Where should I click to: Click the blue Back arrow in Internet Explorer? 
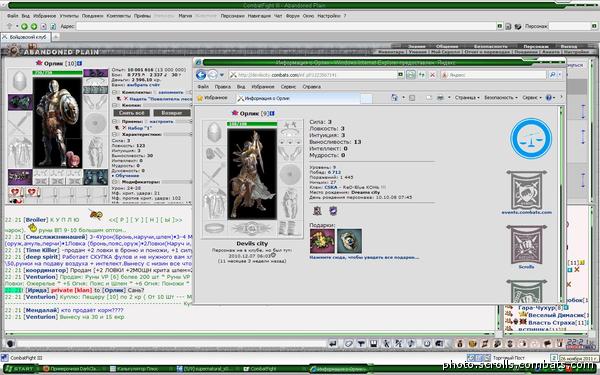[x=201, y=75]
